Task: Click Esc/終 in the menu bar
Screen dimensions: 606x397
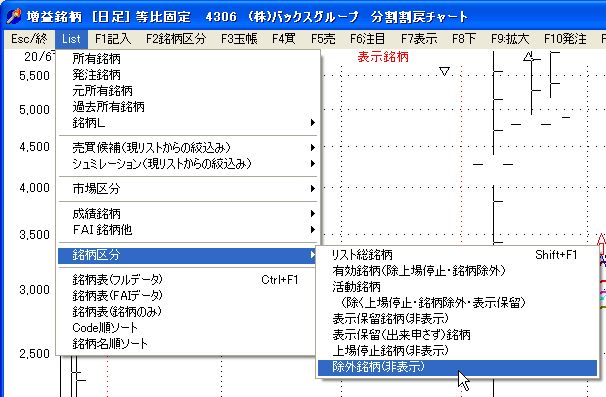Action: (x=29, y=39)
